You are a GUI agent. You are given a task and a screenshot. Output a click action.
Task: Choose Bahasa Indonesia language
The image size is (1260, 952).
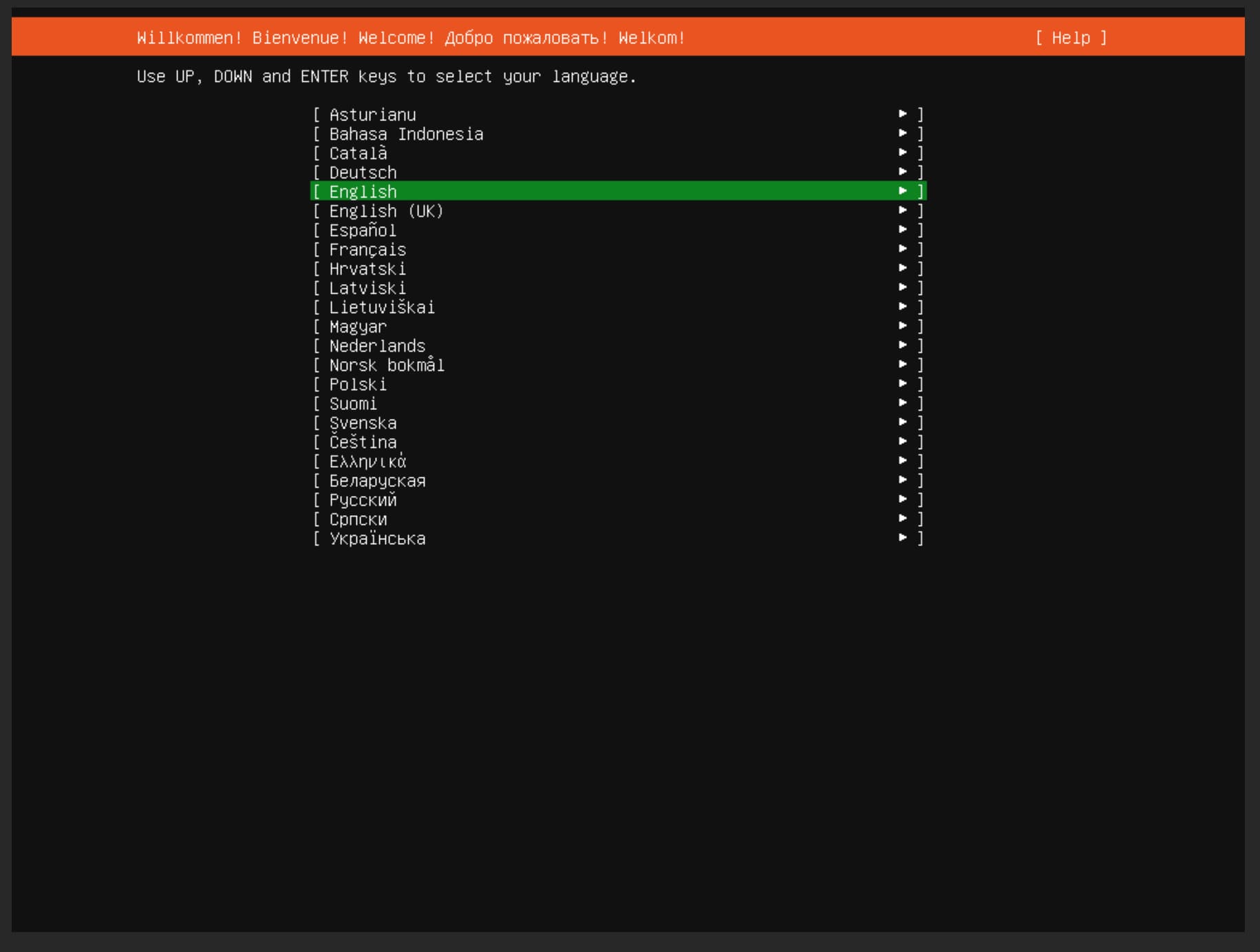(x=618, y=133)
